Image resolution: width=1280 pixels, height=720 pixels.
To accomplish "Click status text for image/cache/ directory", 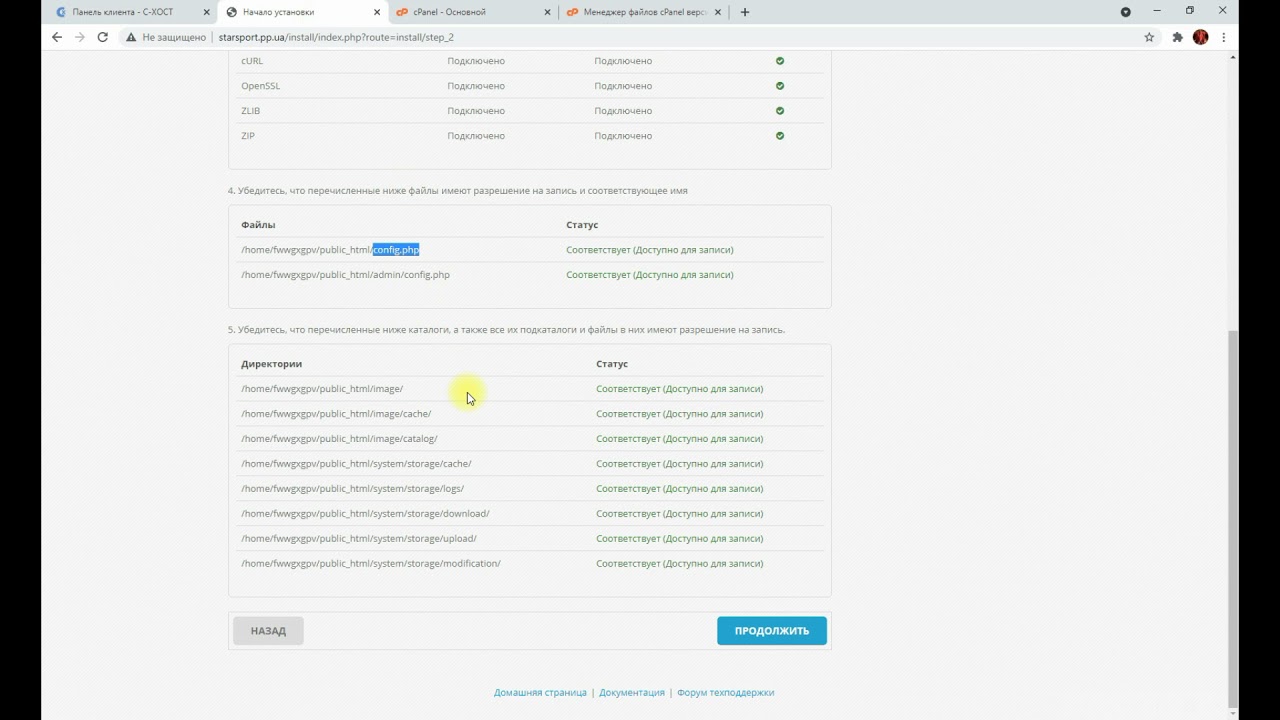I will (680, 414).
